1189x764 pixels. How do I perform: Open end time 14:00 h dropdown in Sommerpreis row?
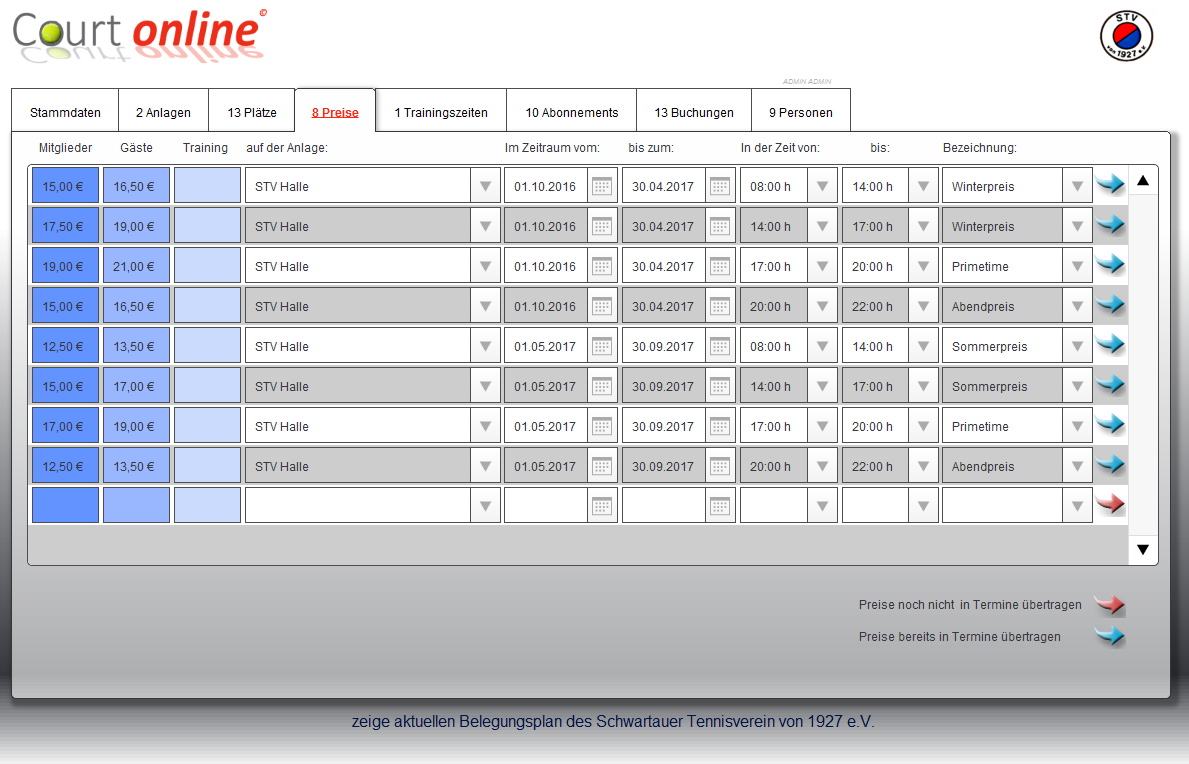[x=923, y=346]
